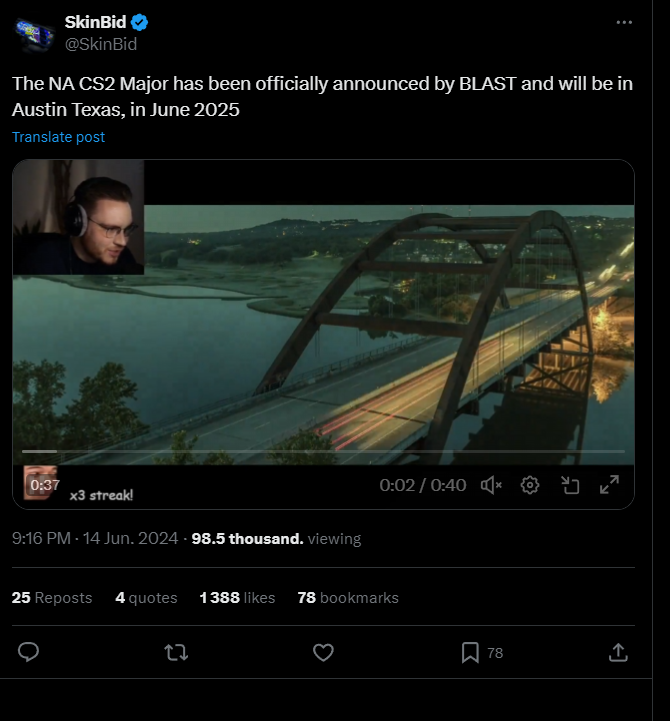This screenshot has height=721, width=670.
Task: Click the @SkinBid handle
Action: tap(101, 43)
